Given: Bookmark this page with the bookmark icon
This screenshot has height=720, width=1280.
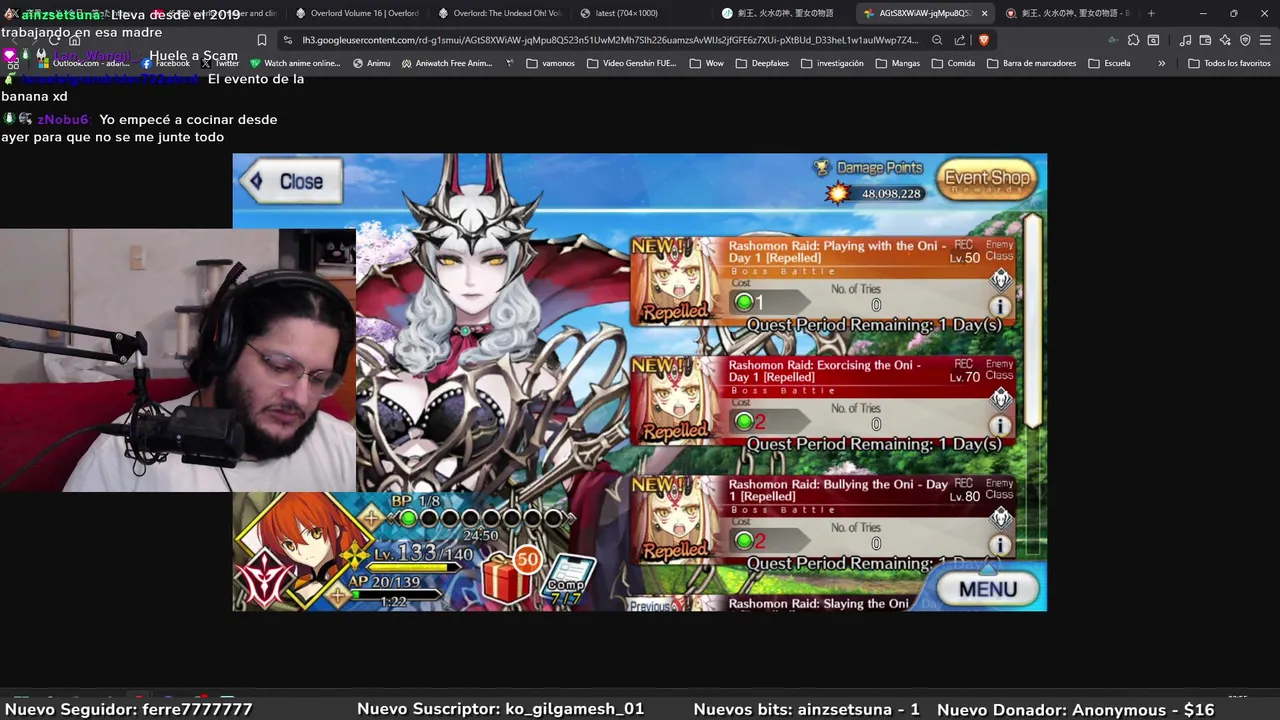Looking at the screenshot, I should pyautogui.click(x=262, y=40).
